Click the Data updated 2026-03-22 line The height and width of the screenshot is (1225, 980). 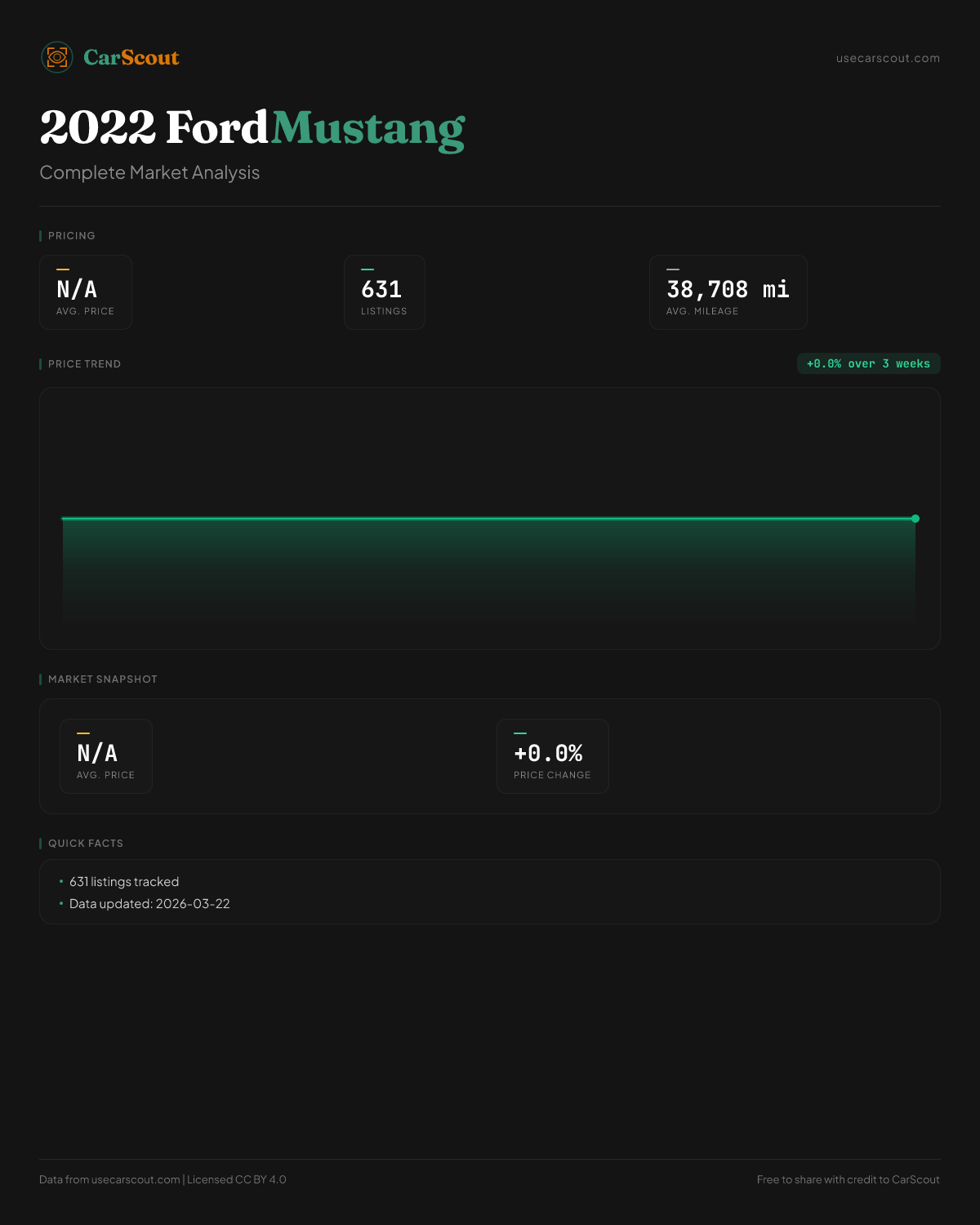click(x=149, y=904)
